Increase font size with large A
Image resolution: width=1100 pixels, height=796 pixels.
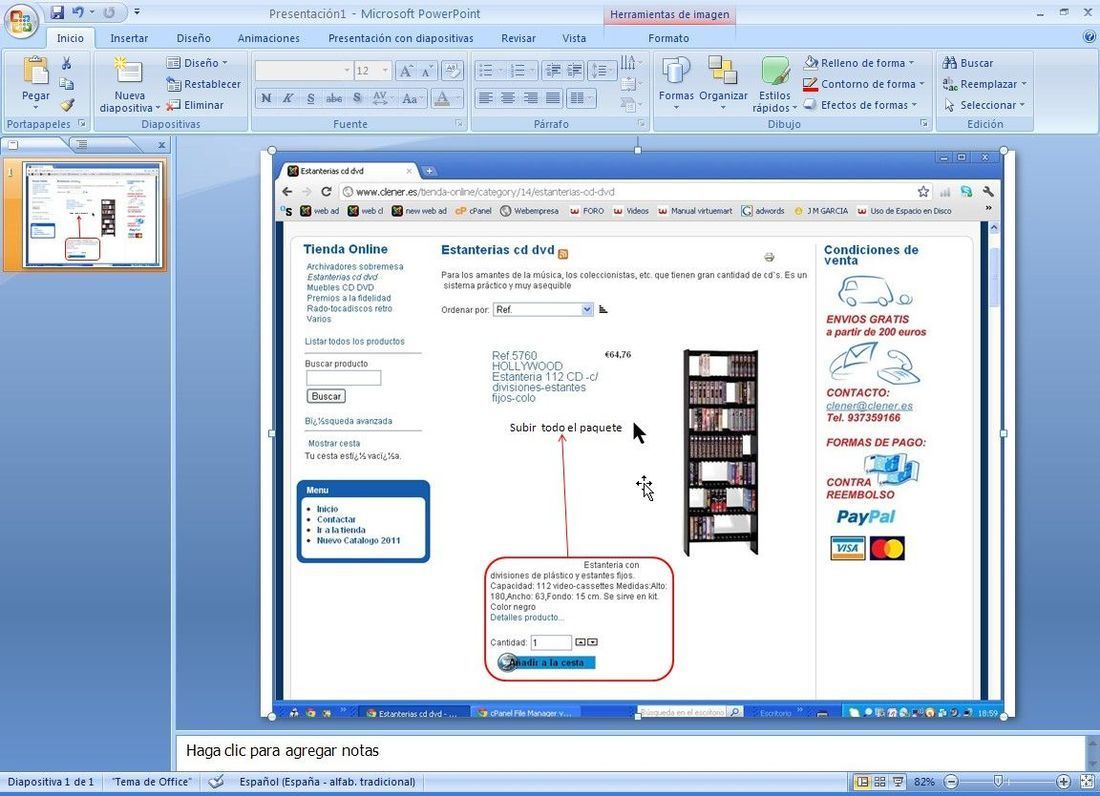pyautogui.click(x=405, y=71)
